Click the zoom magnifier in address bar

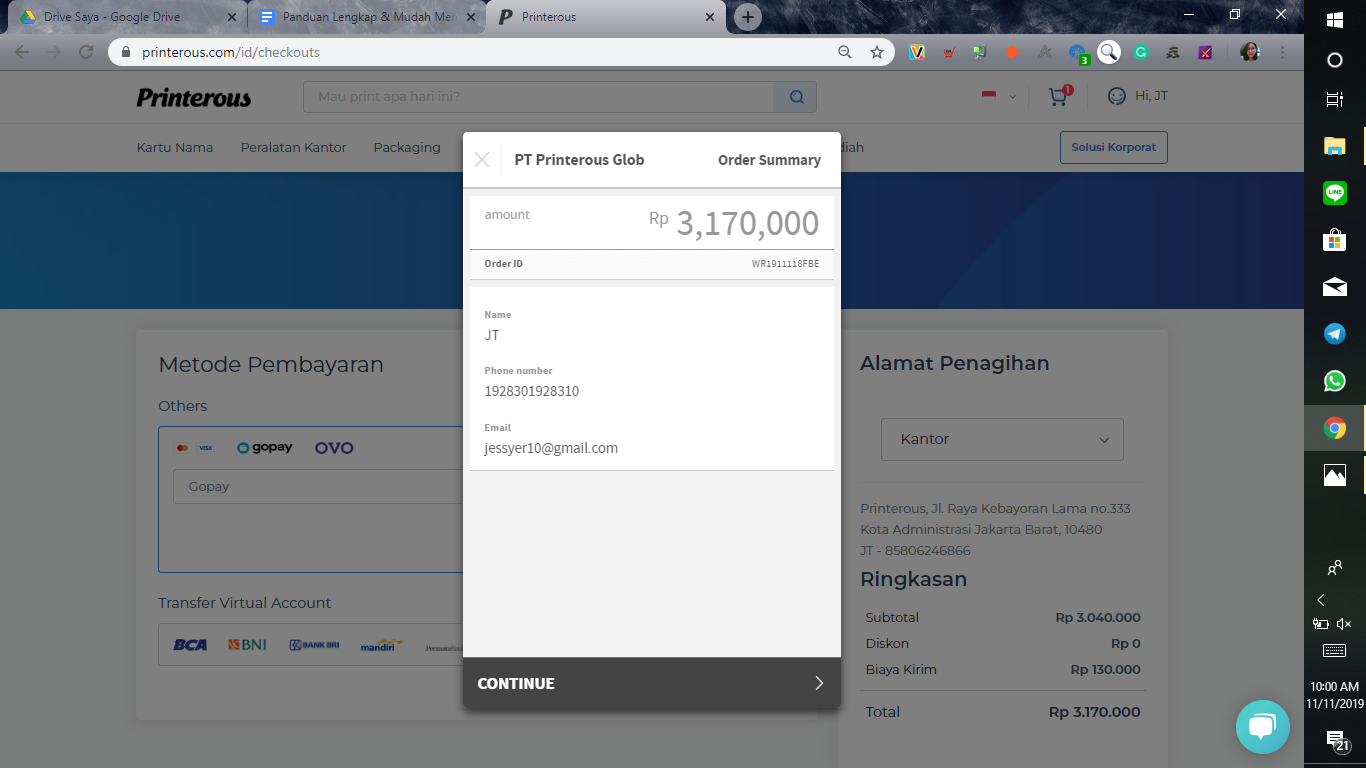[x=845, y=52]
